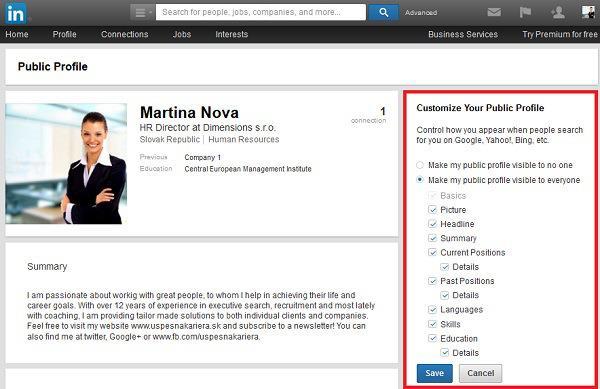
Task: Click the Slovak Republic location text
Action: [x=170, y=140]
